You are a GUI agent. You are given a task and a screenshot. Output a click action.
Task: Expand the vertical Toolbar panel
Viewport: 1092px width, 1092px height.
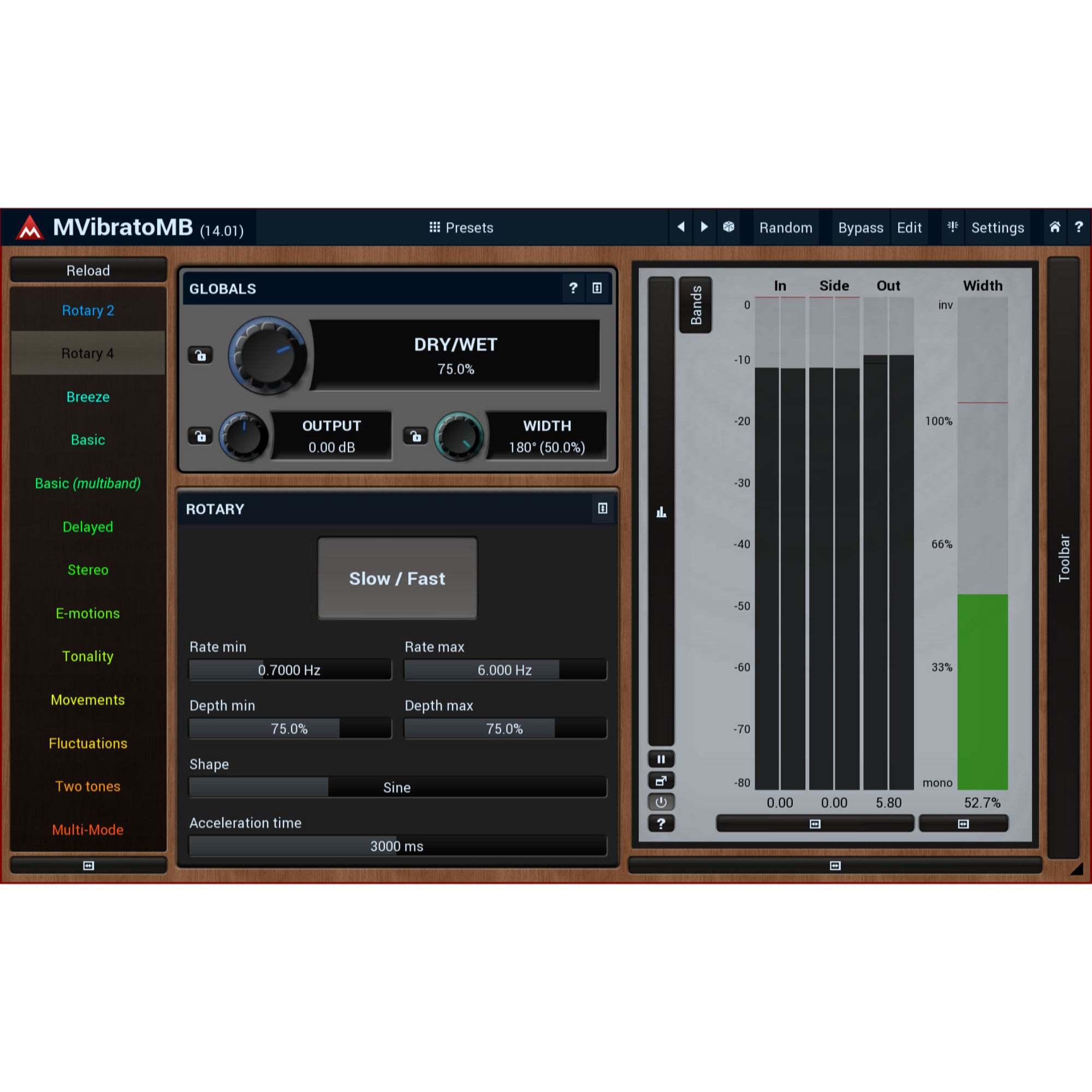tap(1063, 558)
